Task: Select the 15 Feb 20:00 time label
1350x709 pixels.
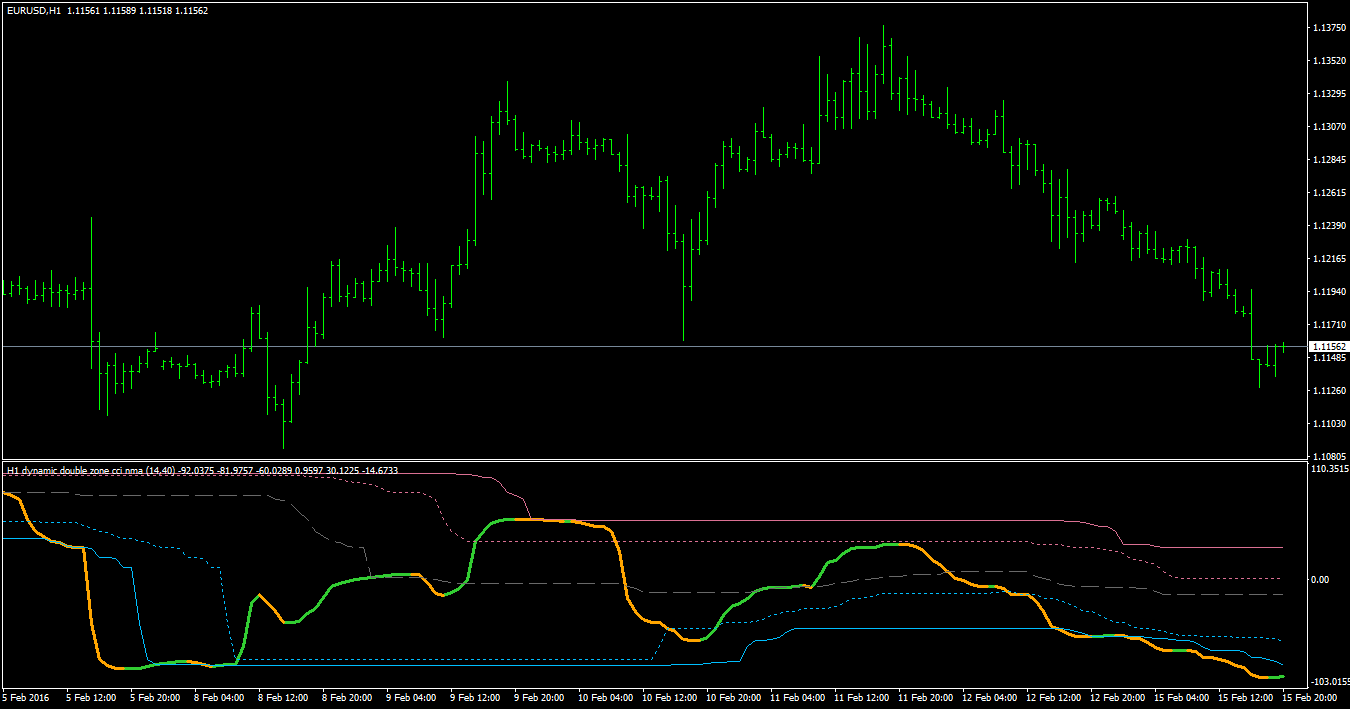Action: pyautogui.click(x=1310, y=696)
